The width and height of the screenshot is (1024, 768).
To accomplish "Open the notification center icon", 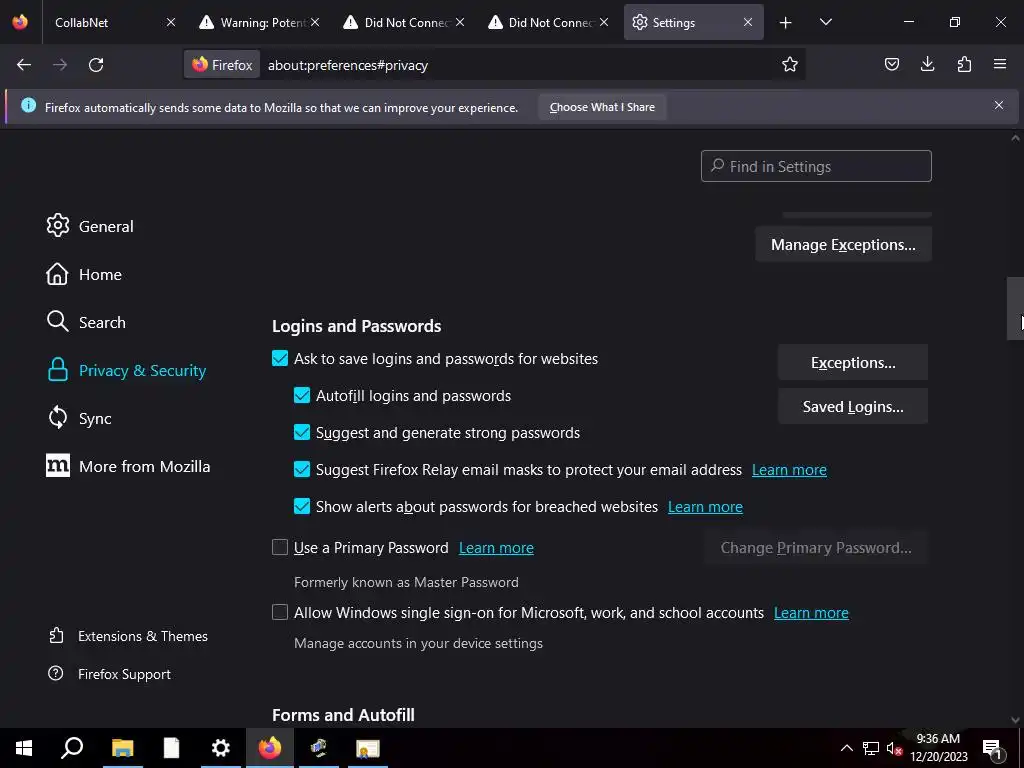I will pos(992,749).
